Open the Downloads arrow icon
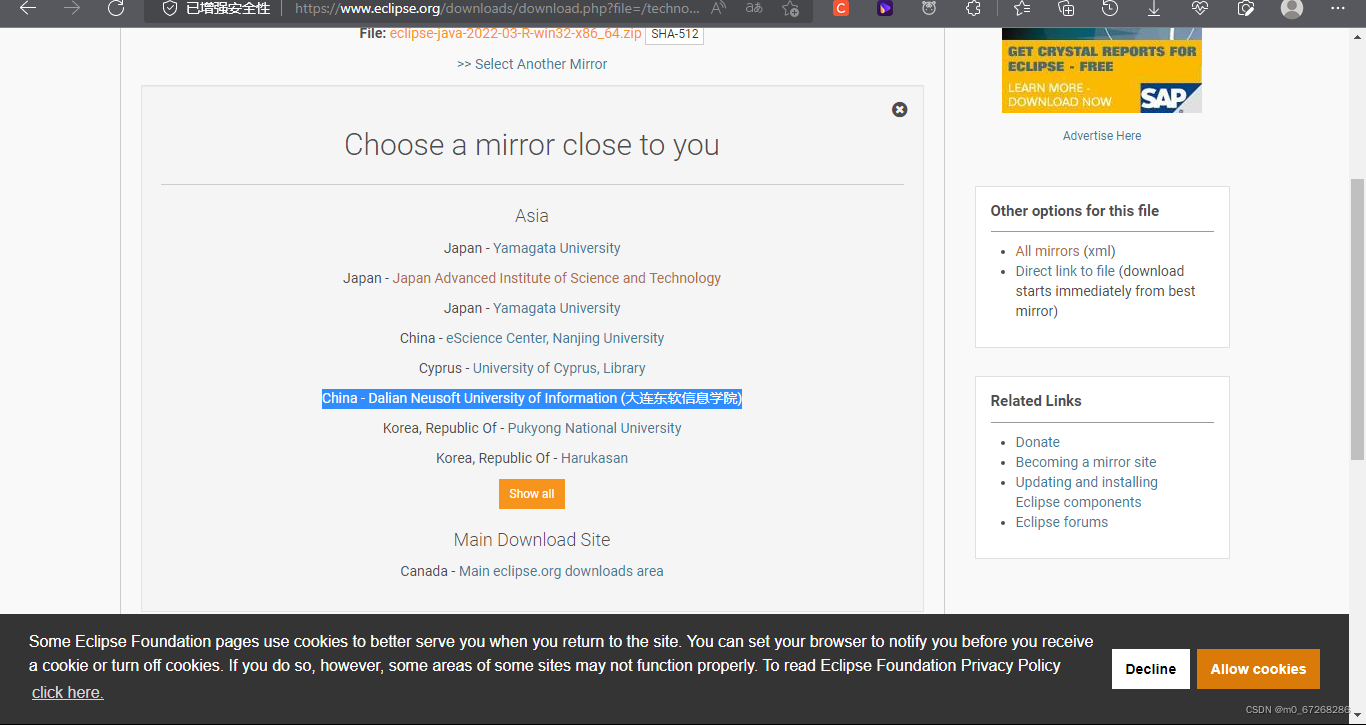 tap(1154, 8)
